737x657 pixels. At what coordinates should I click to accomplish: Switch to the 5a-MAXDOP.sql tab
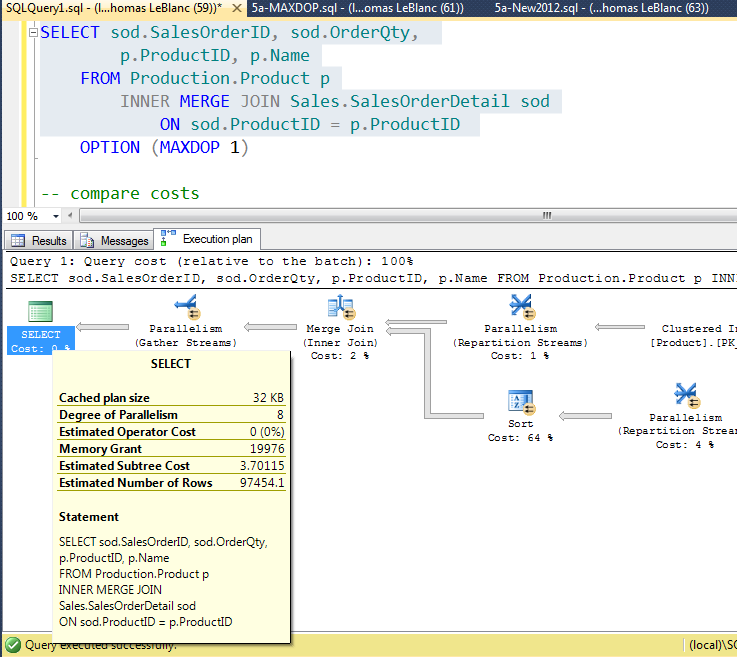pos(357,8)
